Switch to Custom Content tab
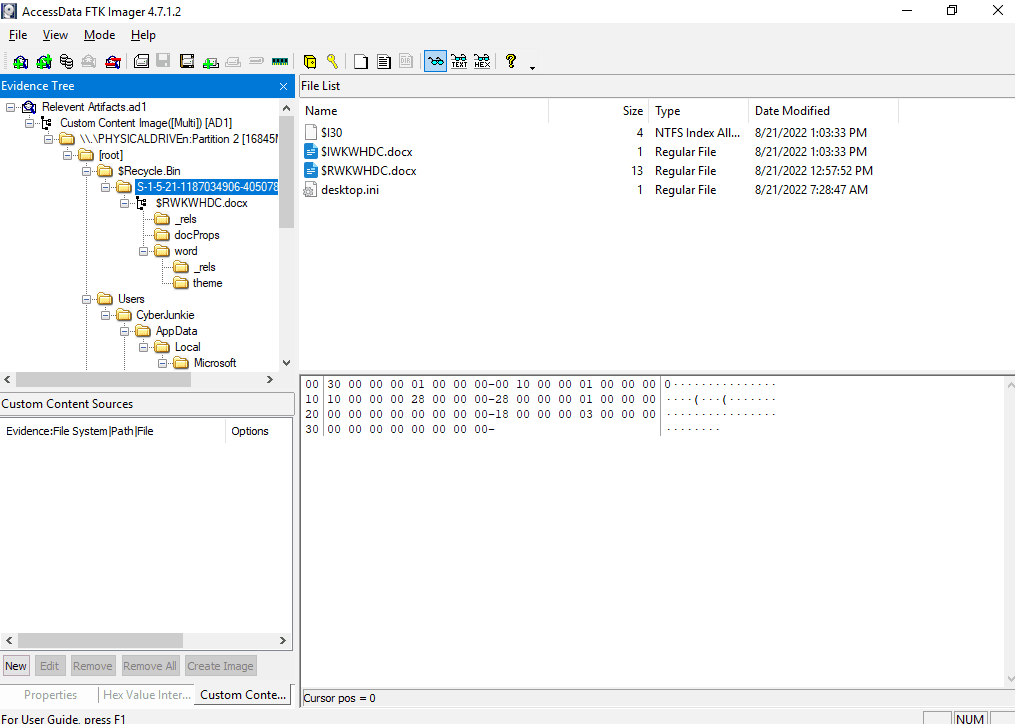This screenshot has height=724, width=1015. click(243, 695)
